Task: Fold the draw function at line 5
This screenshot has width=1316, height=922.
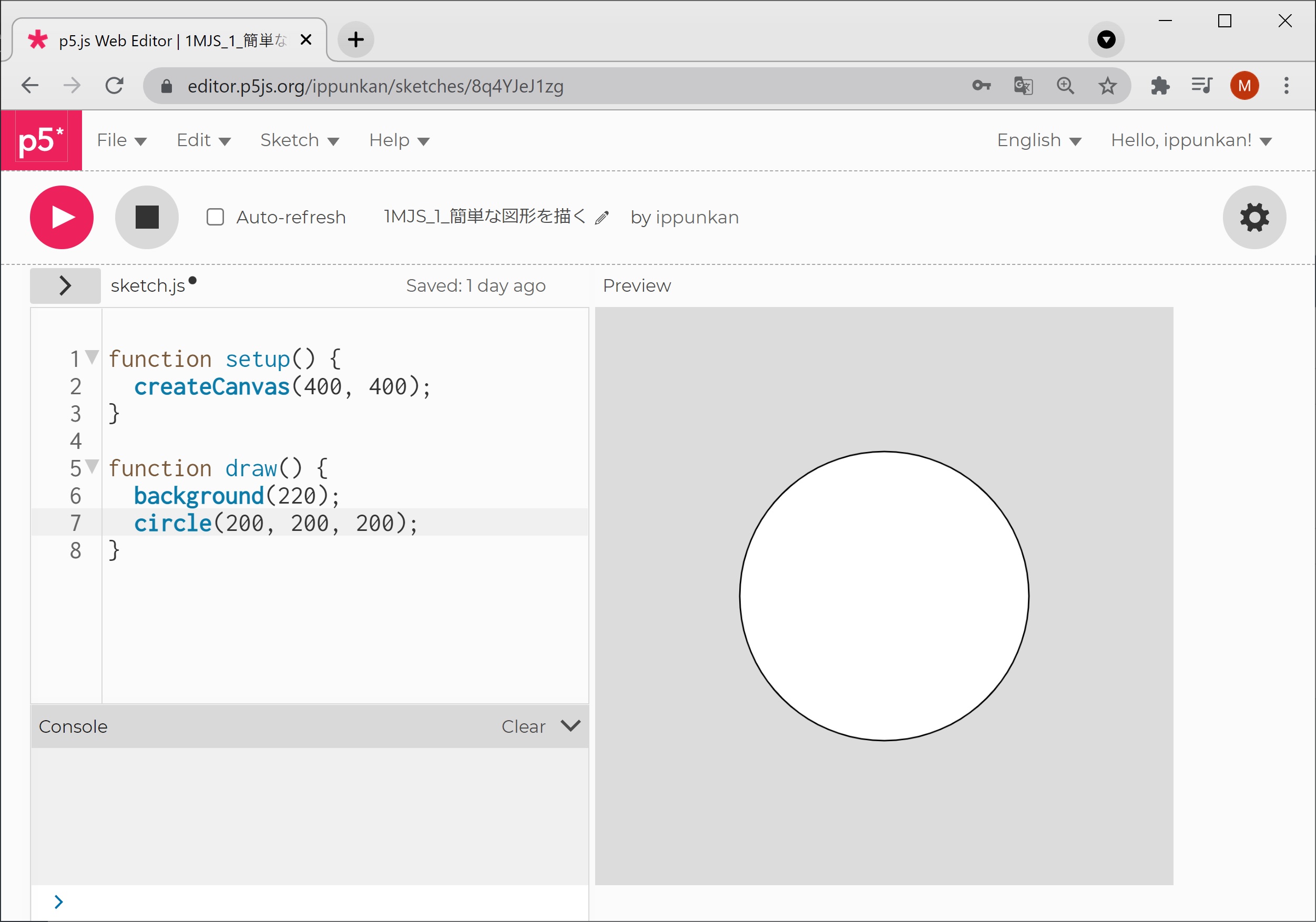Action: (91, 466)
